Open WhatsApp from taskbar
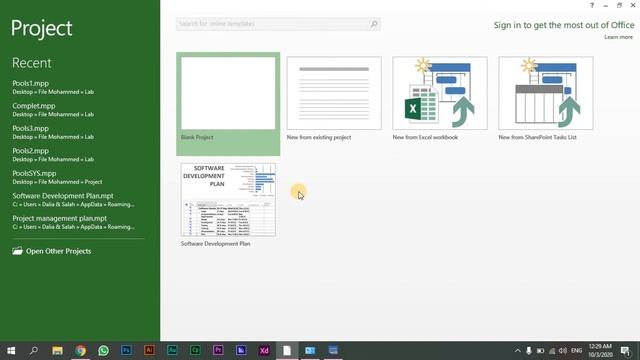The height and width of the screenshot is (360, 640). 103,351
